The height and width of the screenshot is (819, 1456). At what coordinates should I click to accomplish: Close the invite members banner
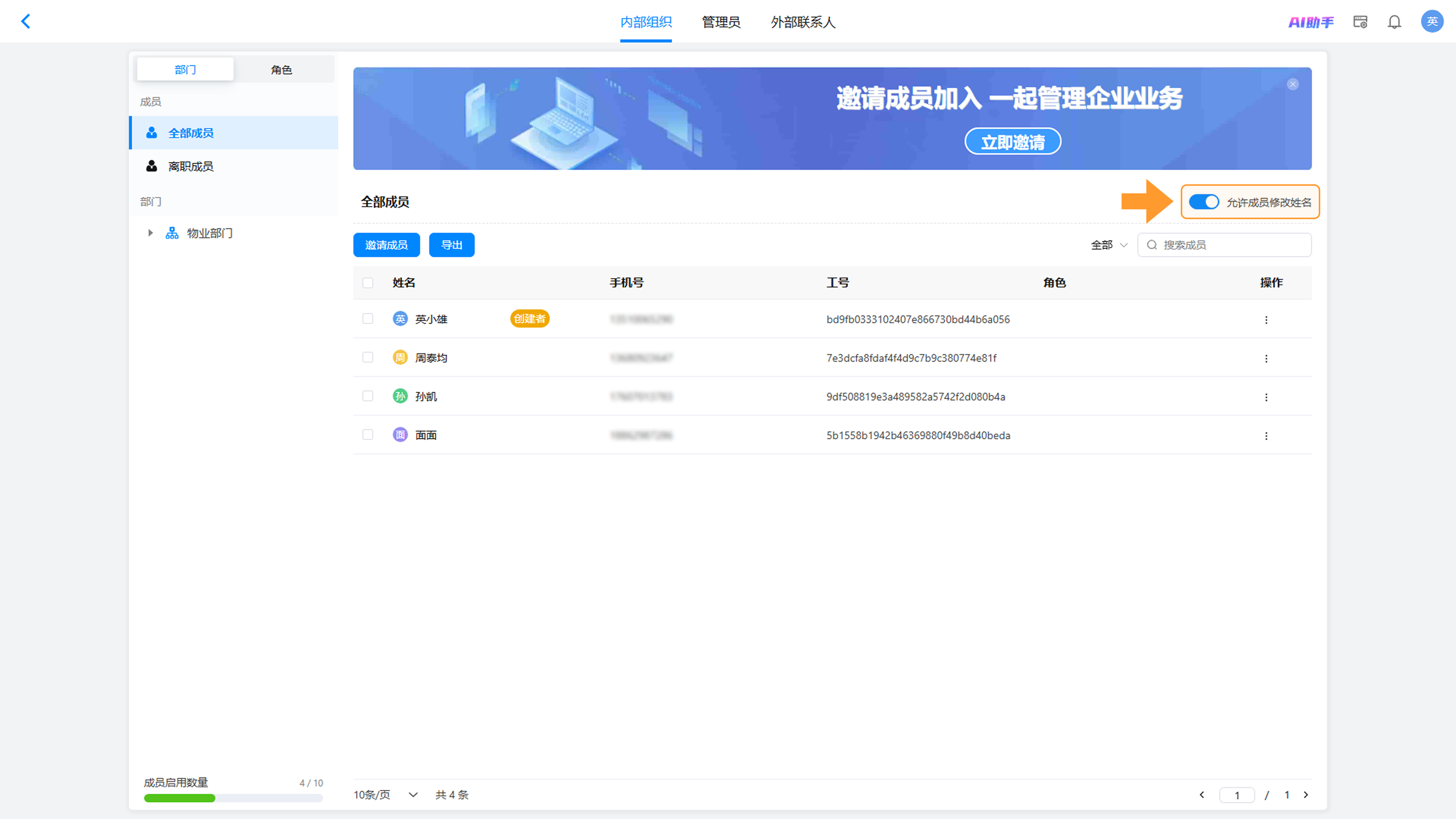1293,84
